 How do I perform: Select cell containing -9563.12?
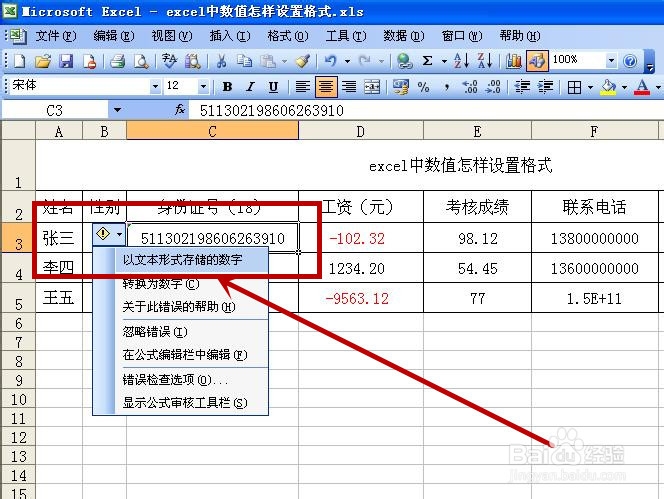361,298
